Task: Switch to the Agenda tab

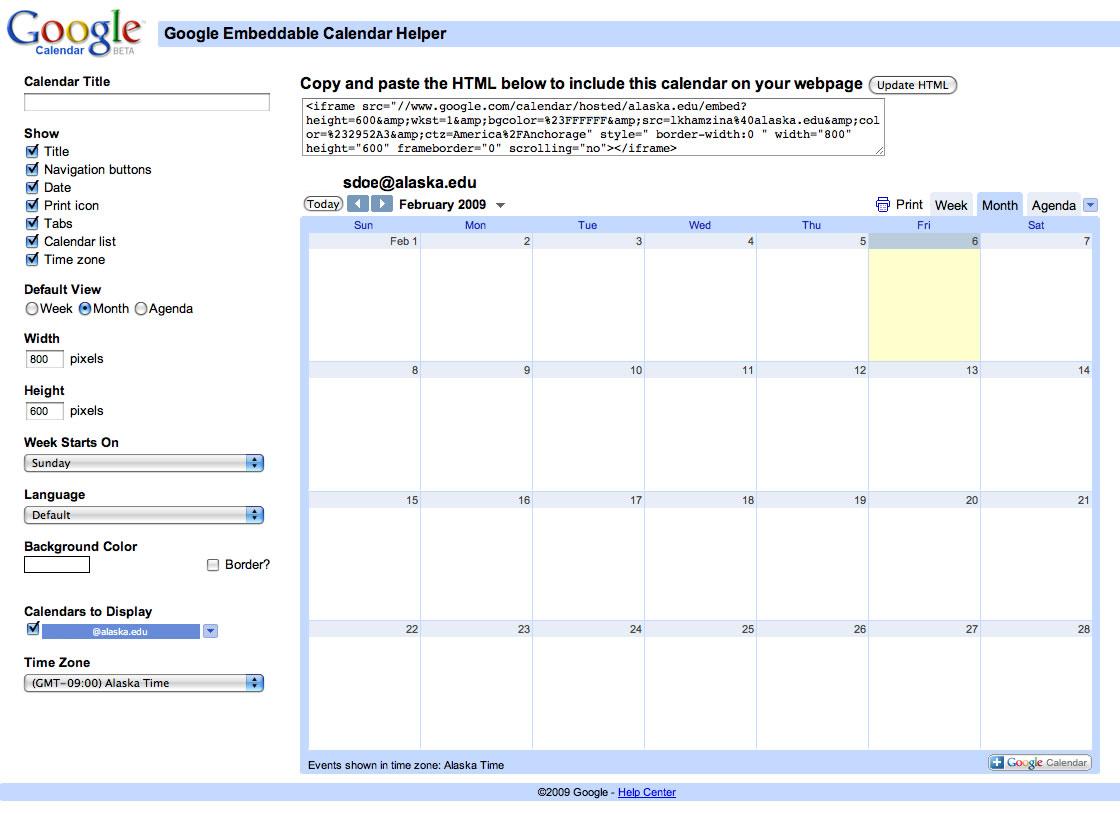Action: (1054, 206)
